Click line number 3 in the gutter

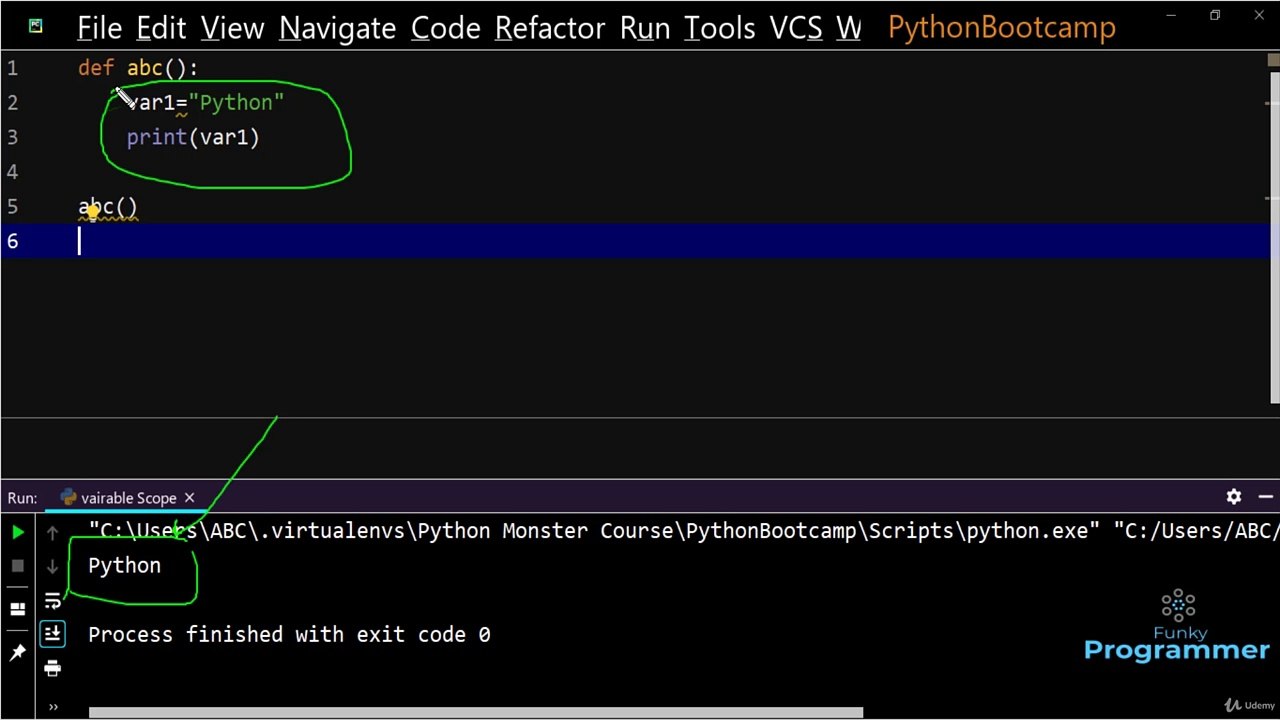pos(12,138)
